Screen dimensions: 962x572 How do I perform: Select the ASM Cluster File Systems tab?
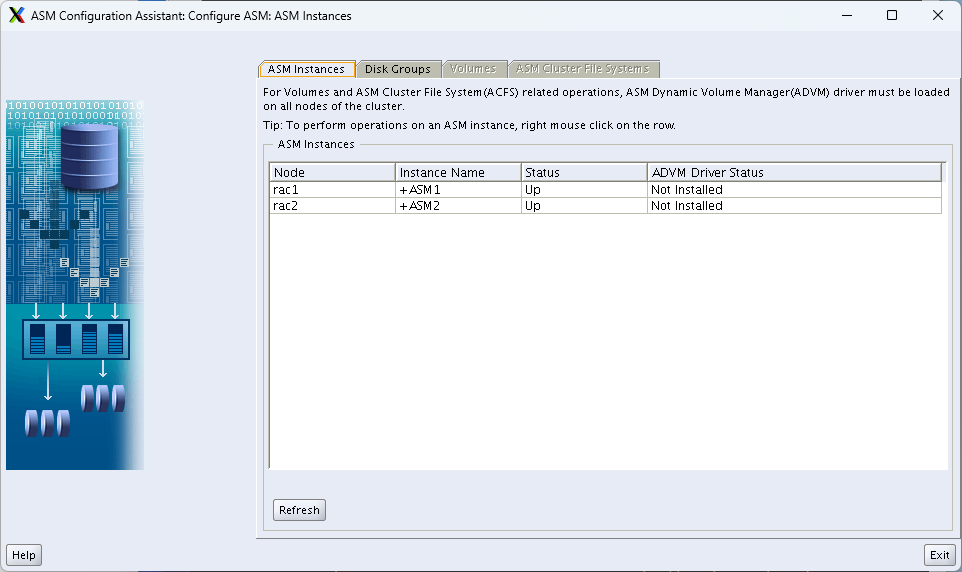click(583, 69)
